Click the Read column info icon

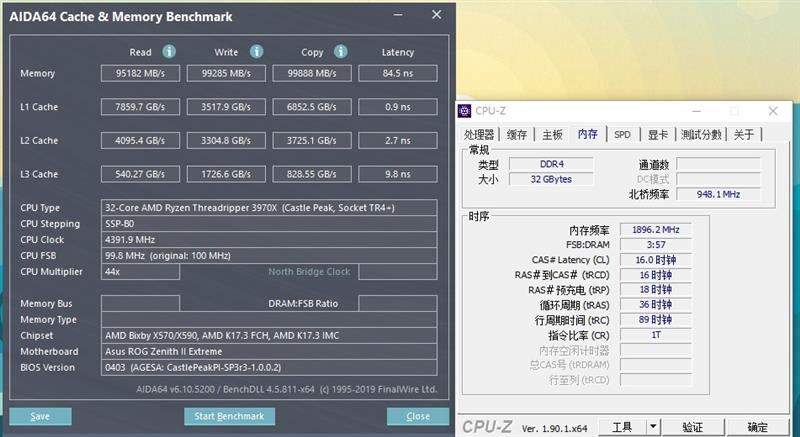(169, 52)
